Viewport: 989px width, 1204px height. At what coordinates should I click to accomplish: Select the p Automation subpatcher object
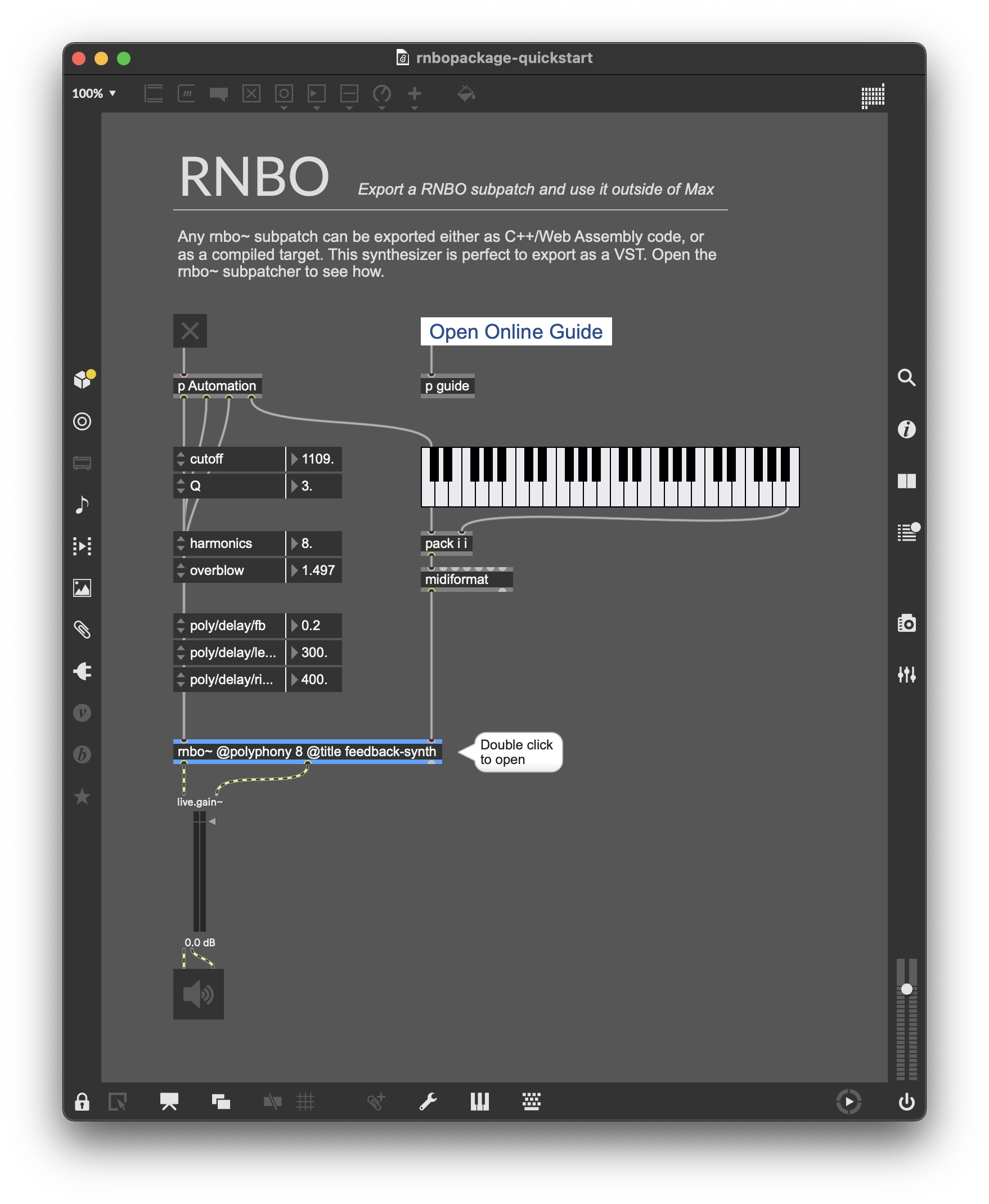[x=217, y=386]
